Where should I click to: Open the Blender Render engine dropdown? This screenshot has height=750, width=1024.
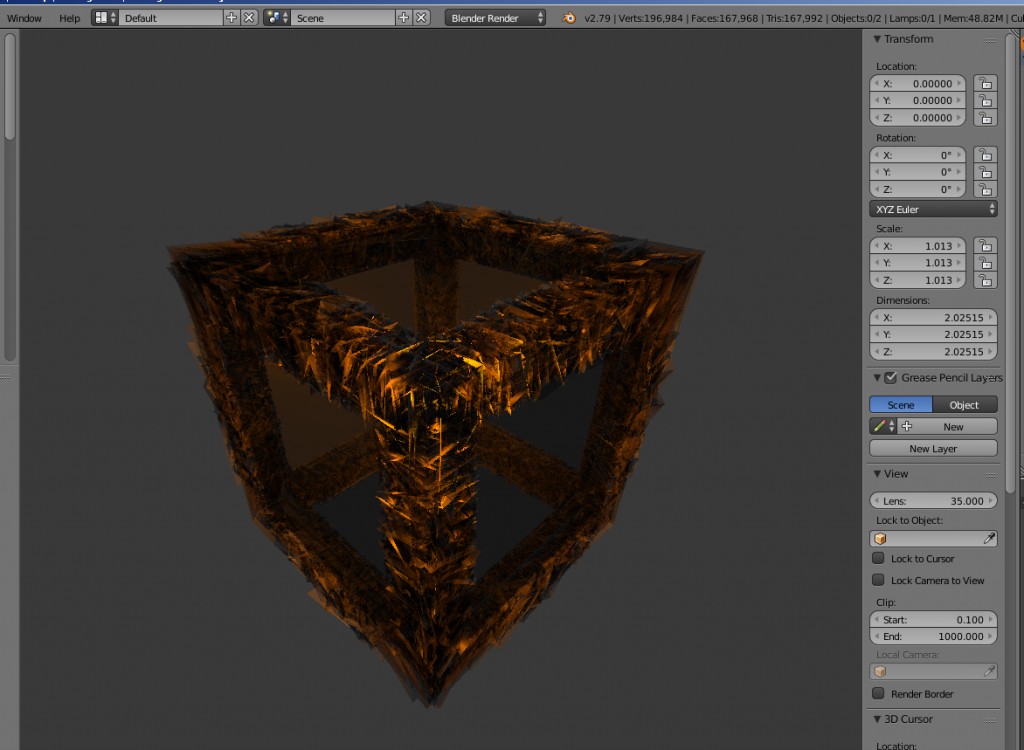coord(494,16)
